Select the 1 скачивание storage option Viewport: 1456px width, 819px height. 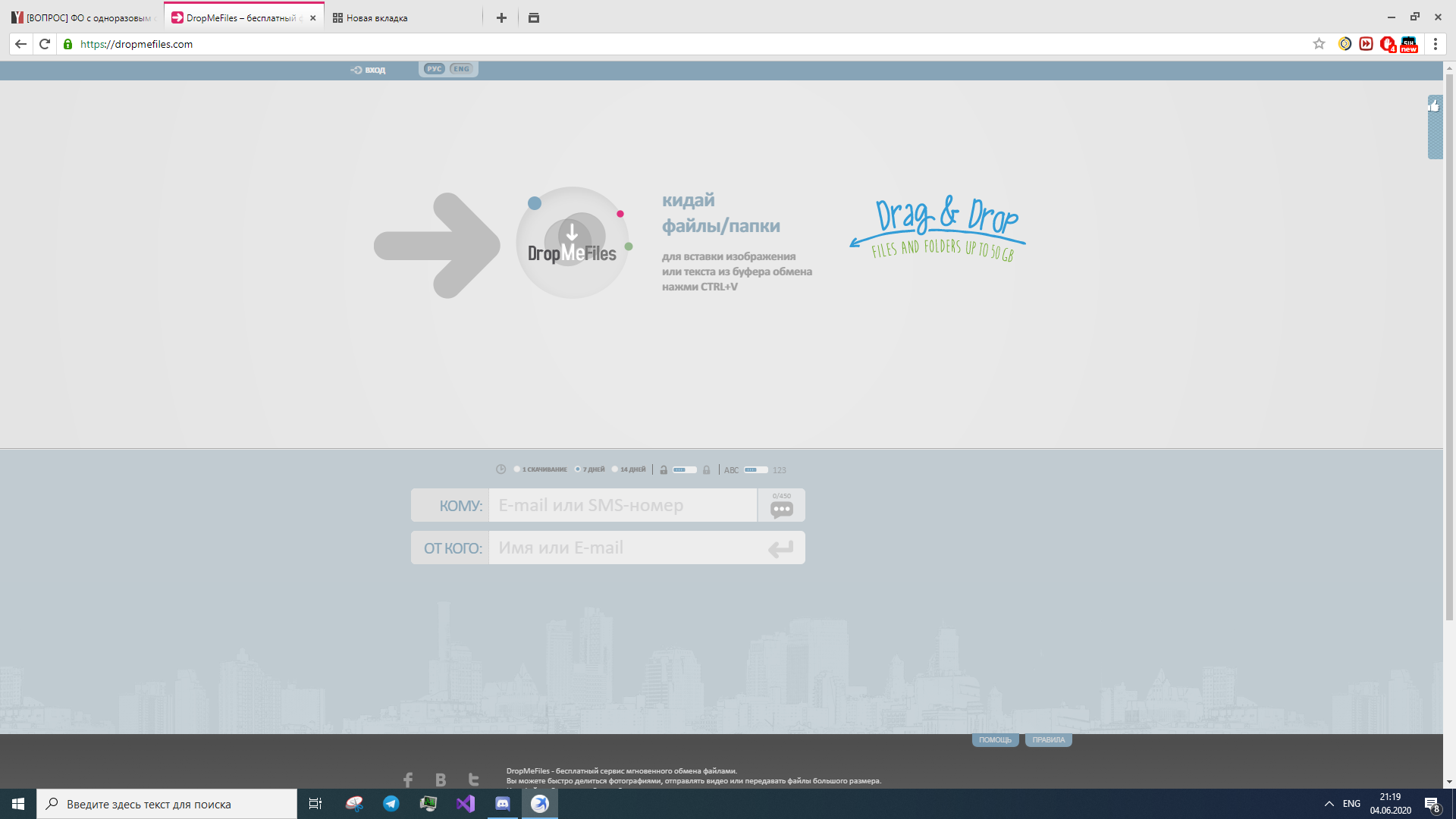541,469
